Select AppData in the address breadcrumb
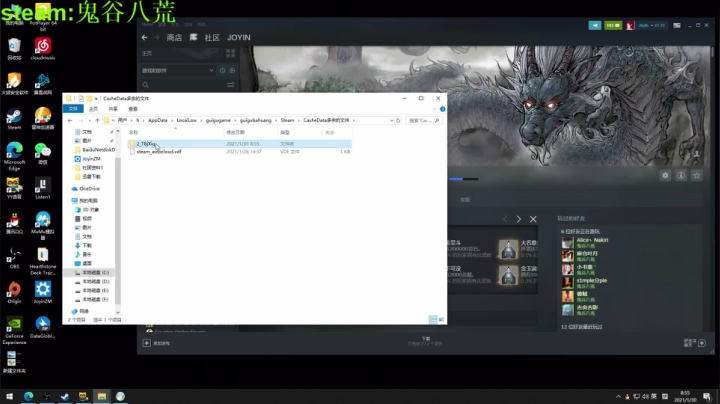The height and width of the screenshot is (404, 720). tap(158, 120)
